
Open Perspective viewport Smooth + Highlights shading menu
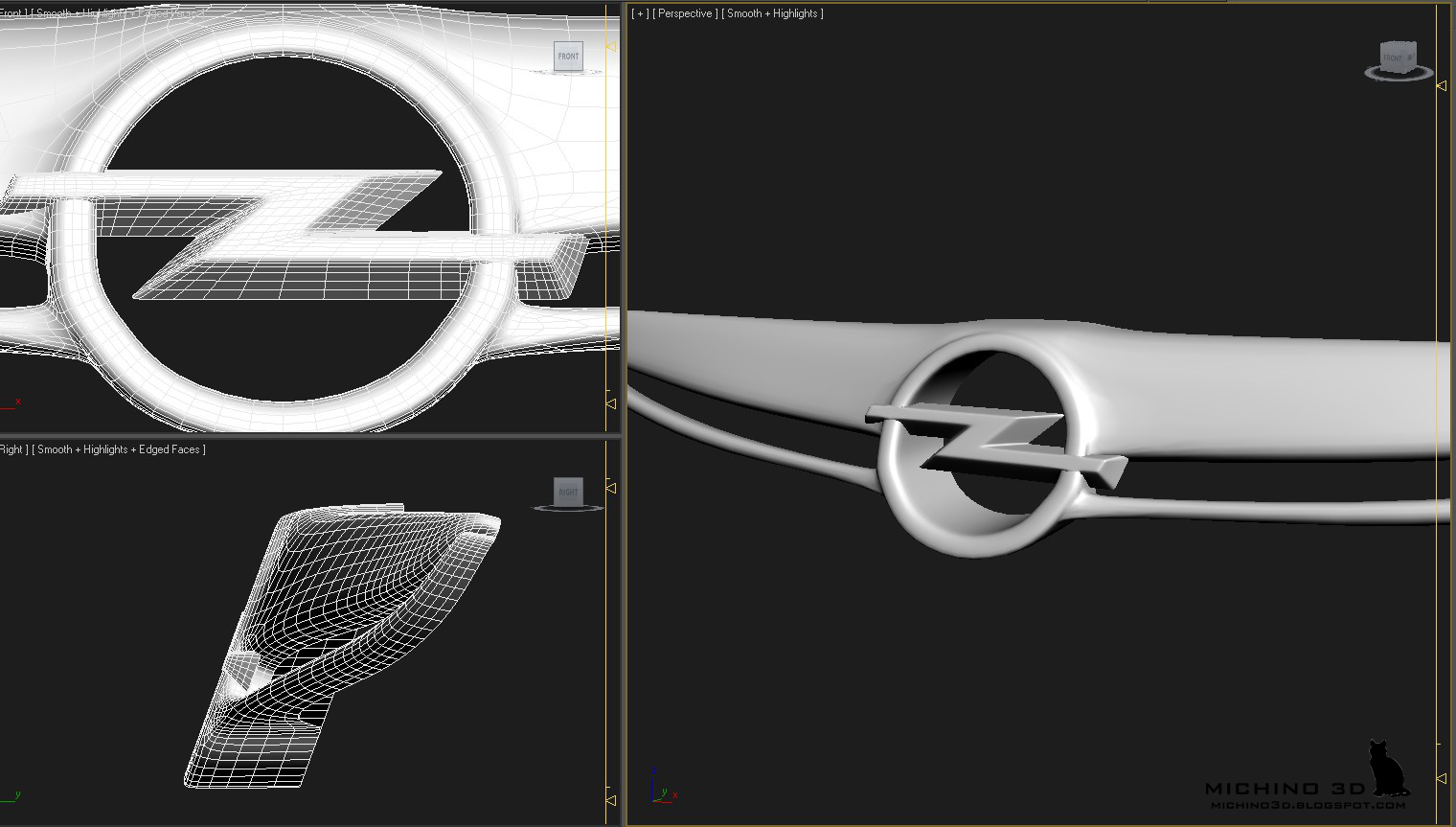pyautogui.click(x=772, y=13)
